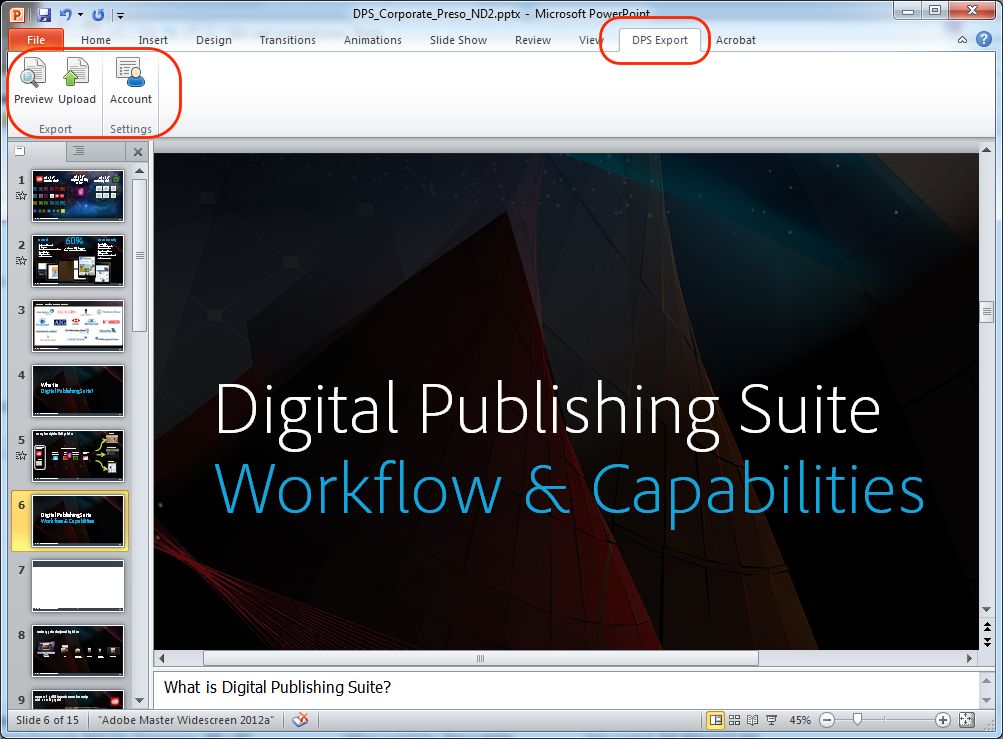The width and height of the screenshot is (1003, 739).
Task: Click the Adobe Master Widescreen 2012a theme label
Action: (186, 720)
